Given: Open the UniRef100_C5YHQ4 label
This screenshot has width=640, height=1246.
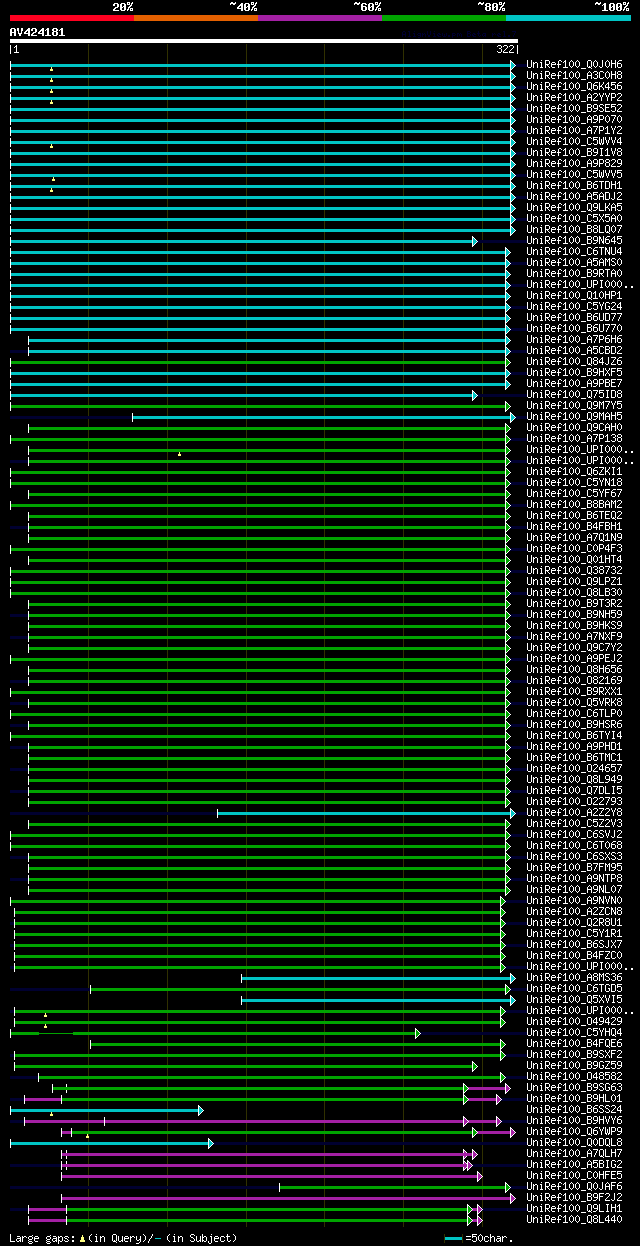Looking at the screenshot, I should (574, 1032).
